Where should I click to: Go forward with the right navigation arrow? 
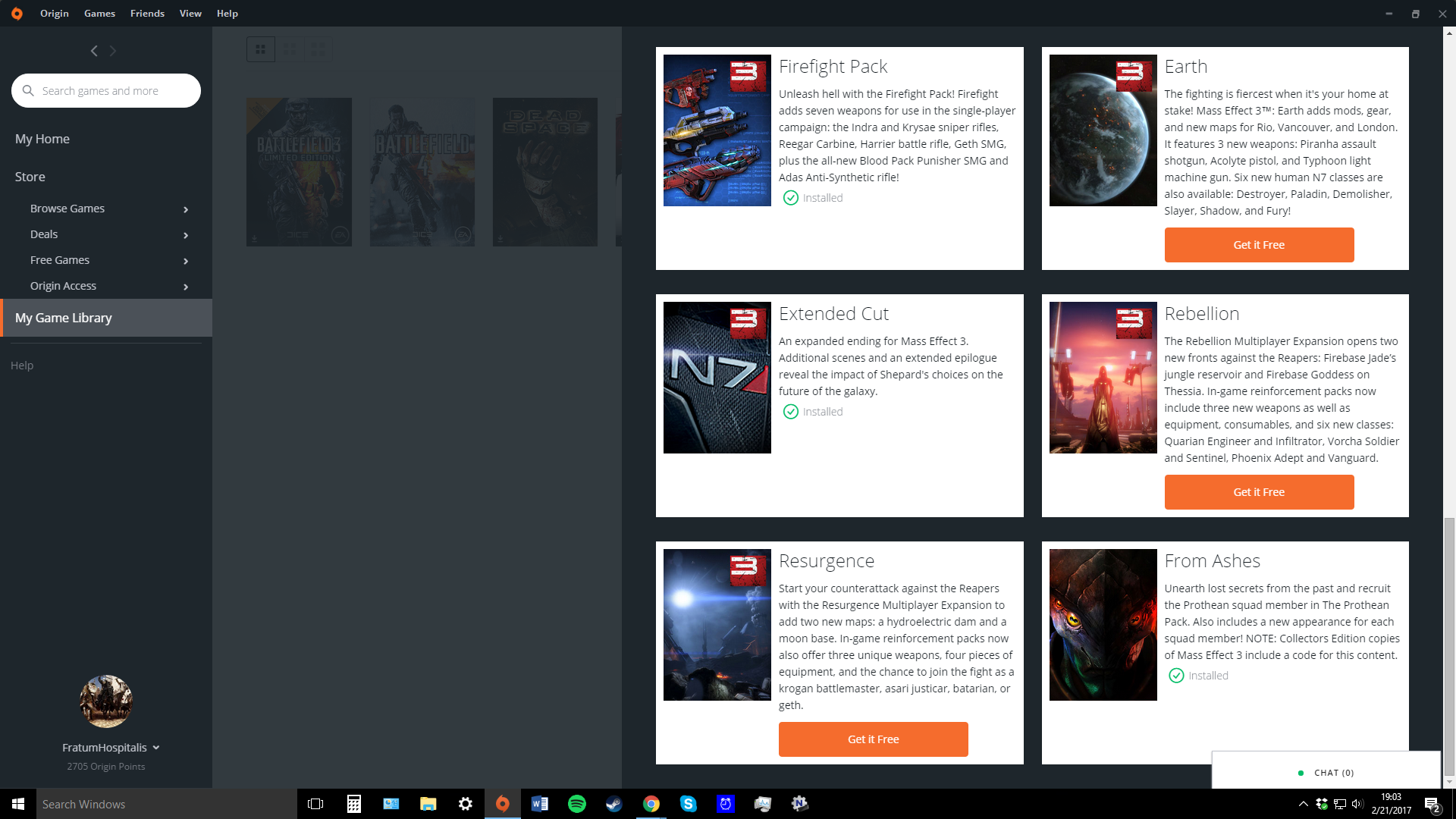coord(113,51)
